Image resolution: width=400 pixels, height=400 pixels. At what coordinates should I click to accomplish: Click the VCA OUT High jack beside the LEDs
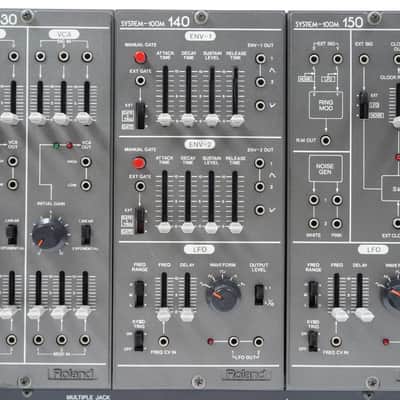click(x=86, y=162)
